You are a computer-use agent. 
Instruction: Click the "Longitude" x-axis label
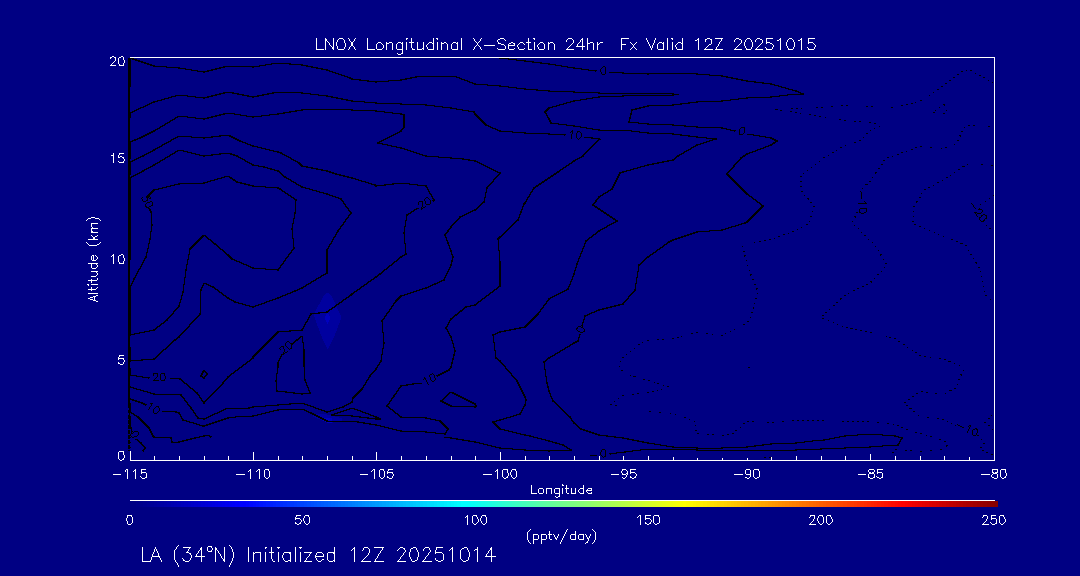pos(563,490)
